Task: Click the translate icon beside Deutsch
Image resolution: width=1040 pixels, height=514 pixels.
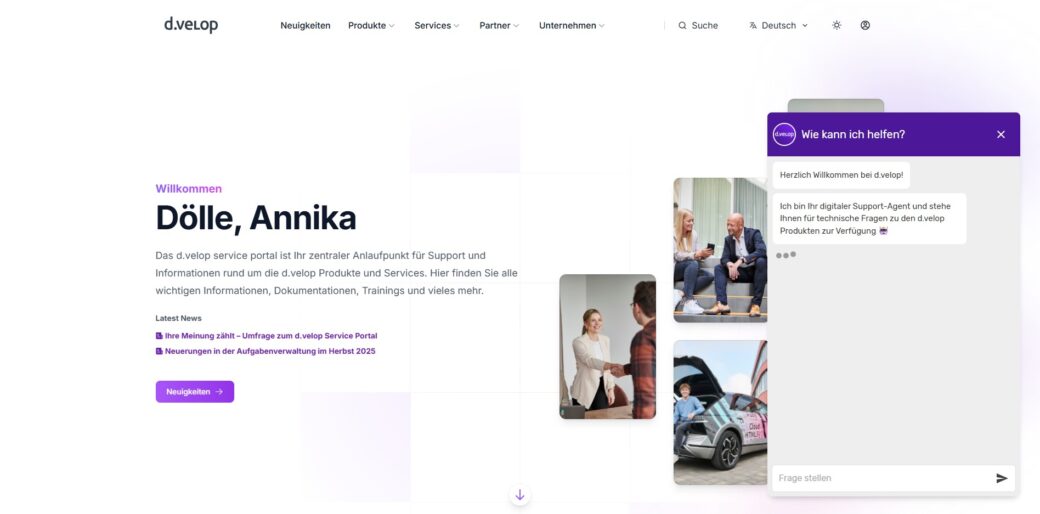Action: coord(753,26)
